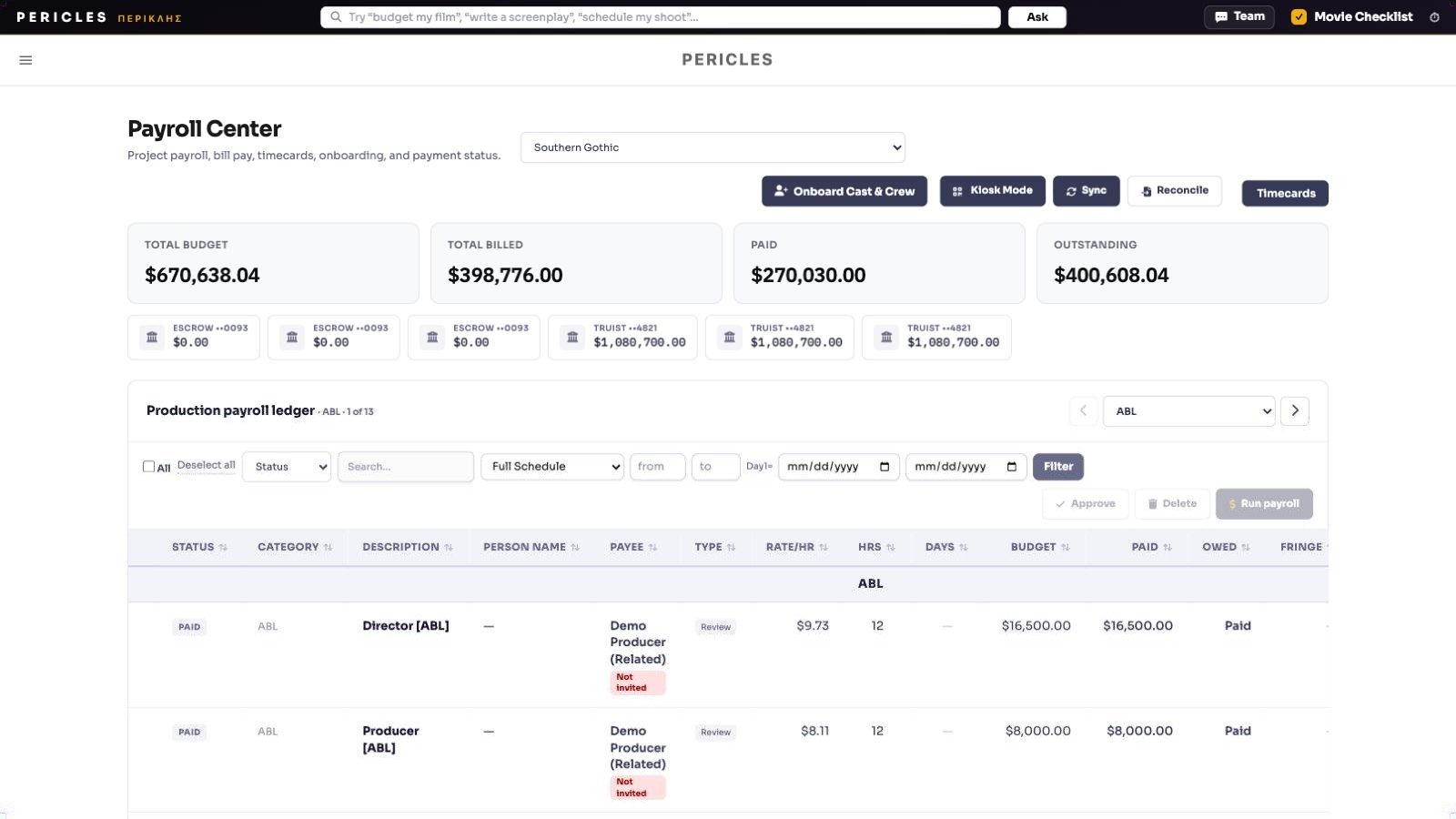Open second date picker field
Screen dimensions: 1456x819
pos(966,467)
